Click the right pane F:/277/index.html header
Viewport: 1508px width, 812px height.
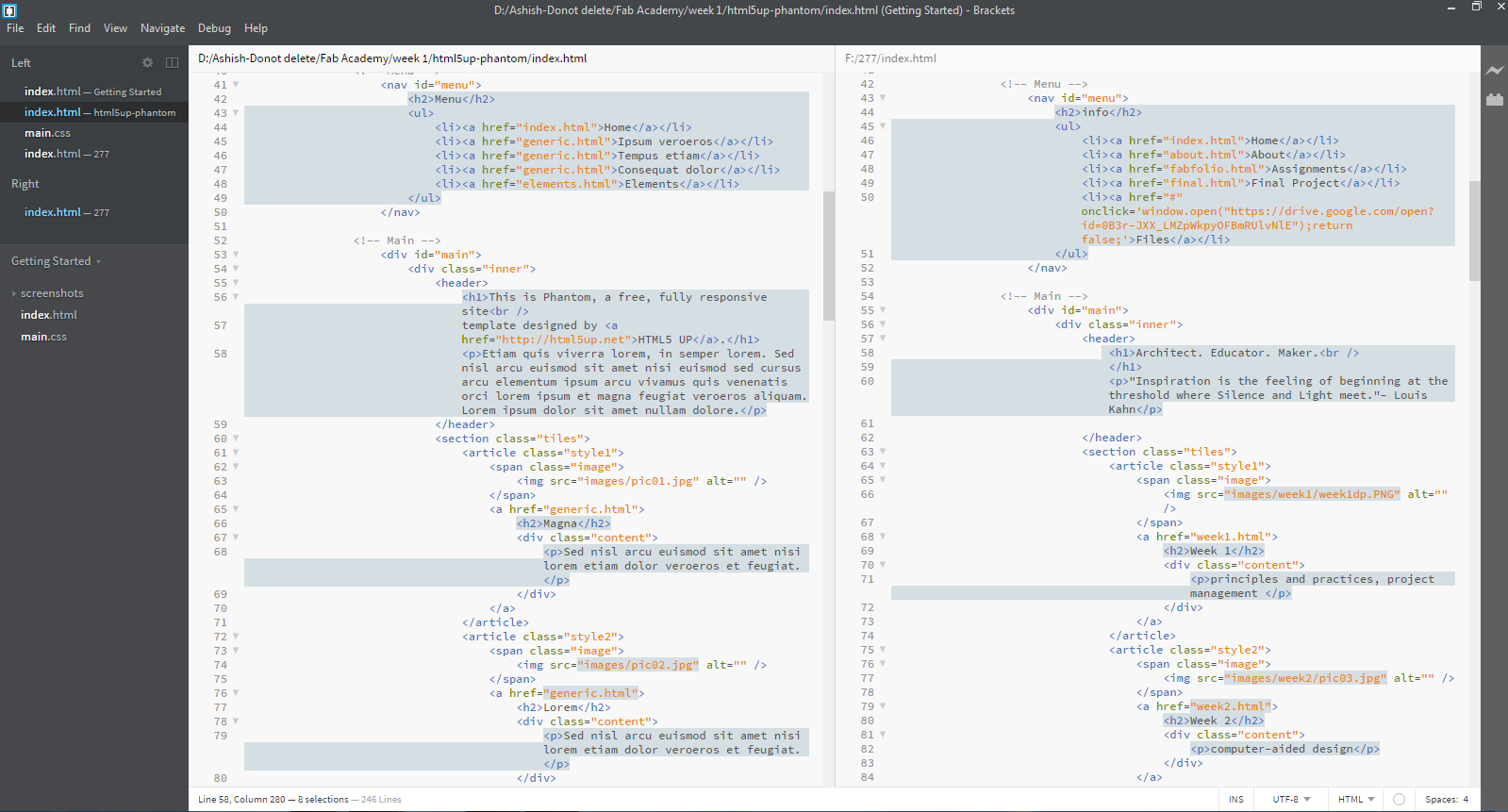coord(890,58)
